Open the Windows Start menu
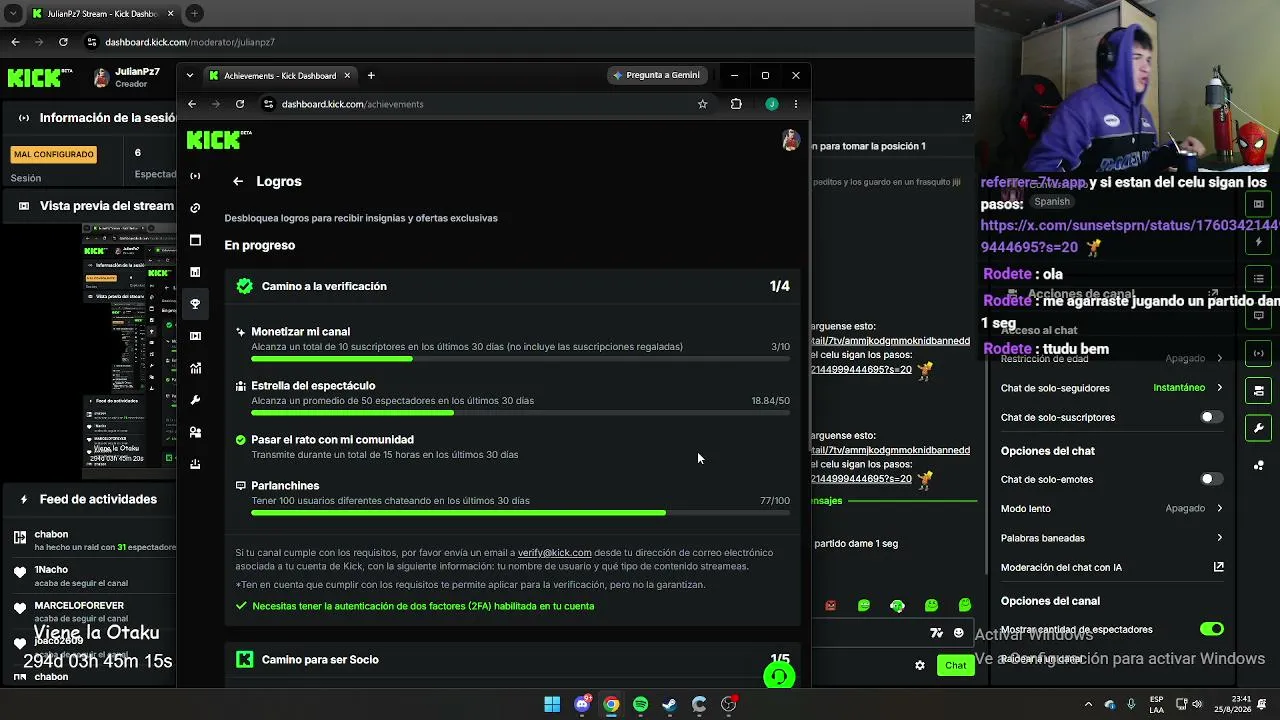The width and height of the screenshot is (1280, 720). tap(552, 704)
